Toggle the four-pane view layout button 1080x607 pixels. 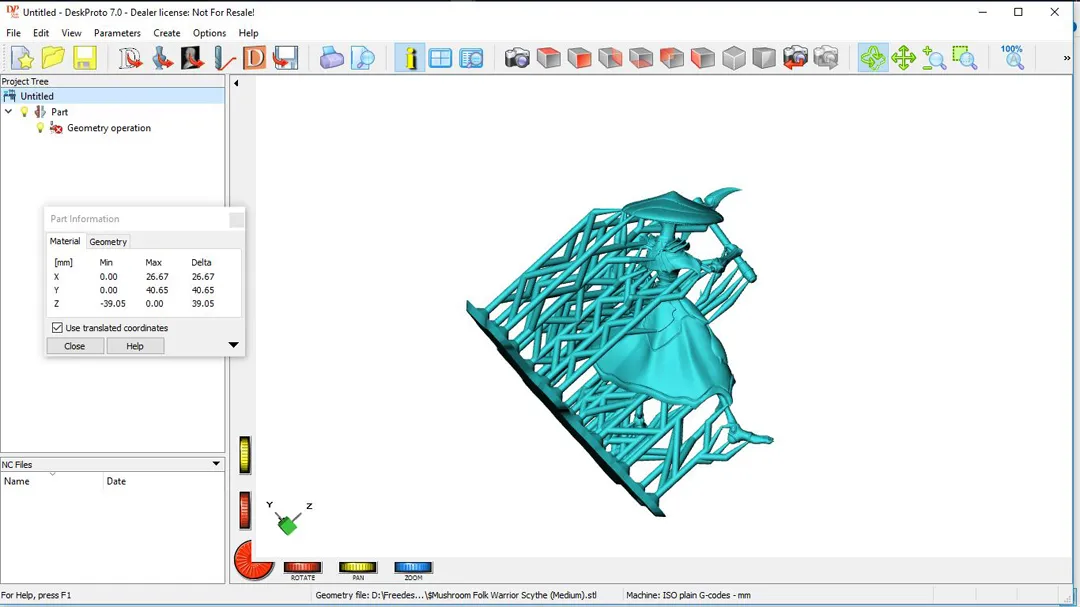[440, 58]
